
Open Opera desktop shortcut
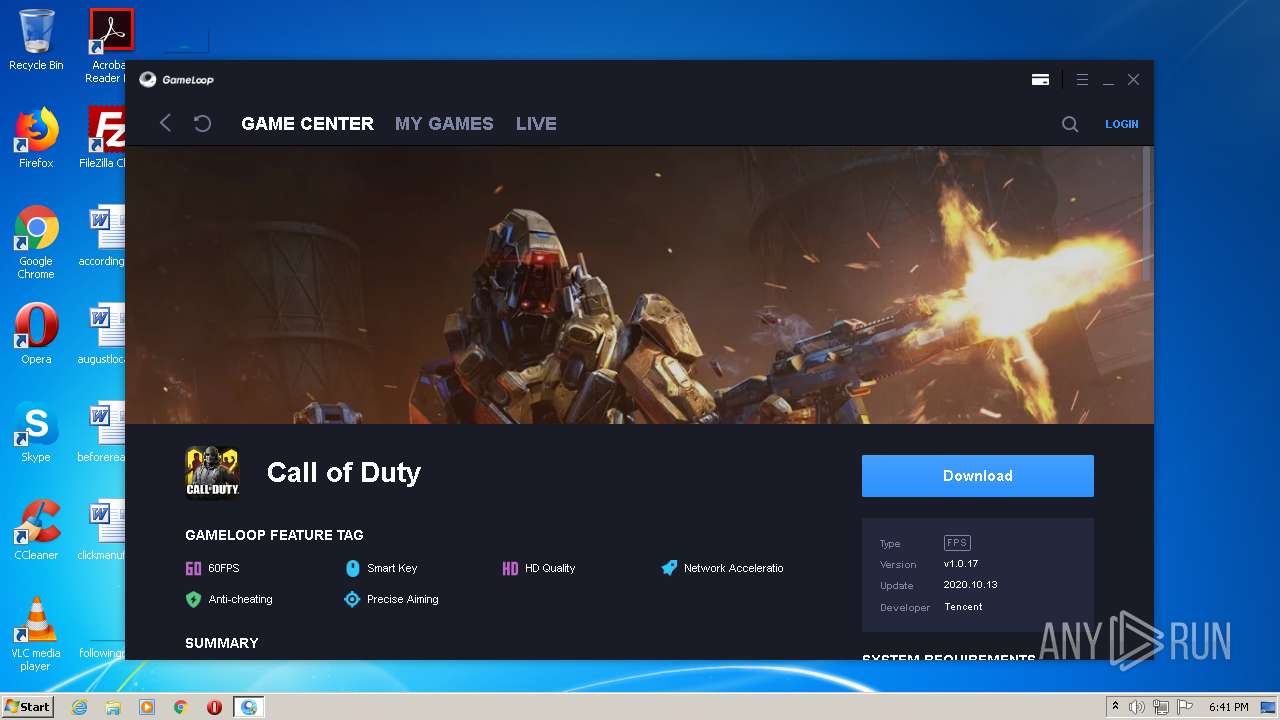point(36,334)
